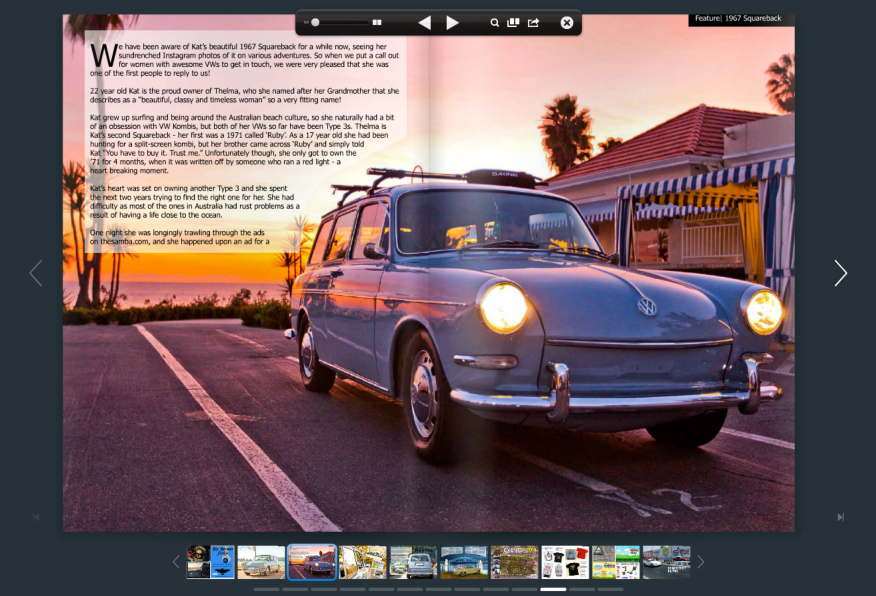Jump to the last page icon

pos(841,517)
